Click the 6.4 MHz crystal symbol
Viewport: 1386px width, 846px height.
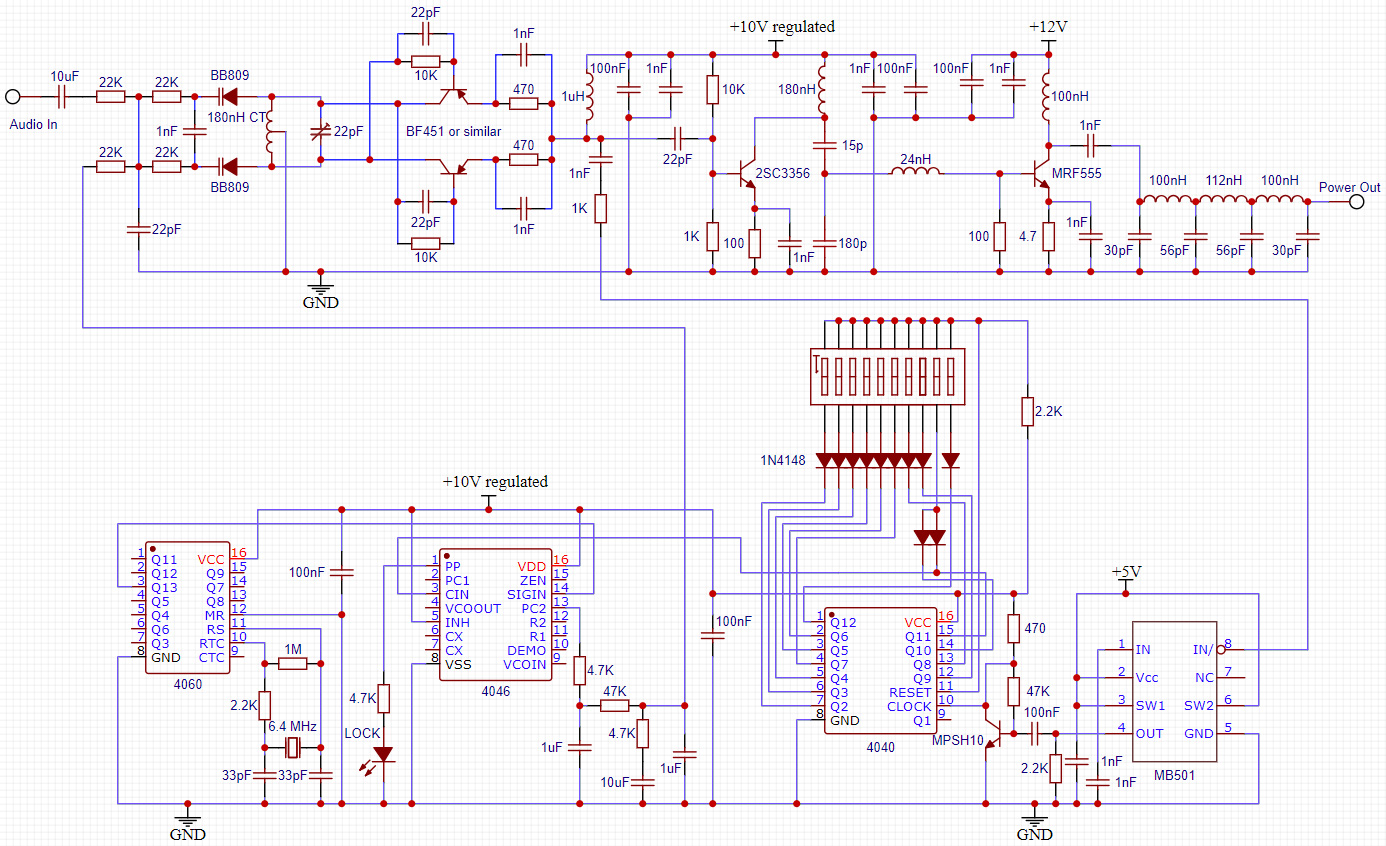click(292, 747)
